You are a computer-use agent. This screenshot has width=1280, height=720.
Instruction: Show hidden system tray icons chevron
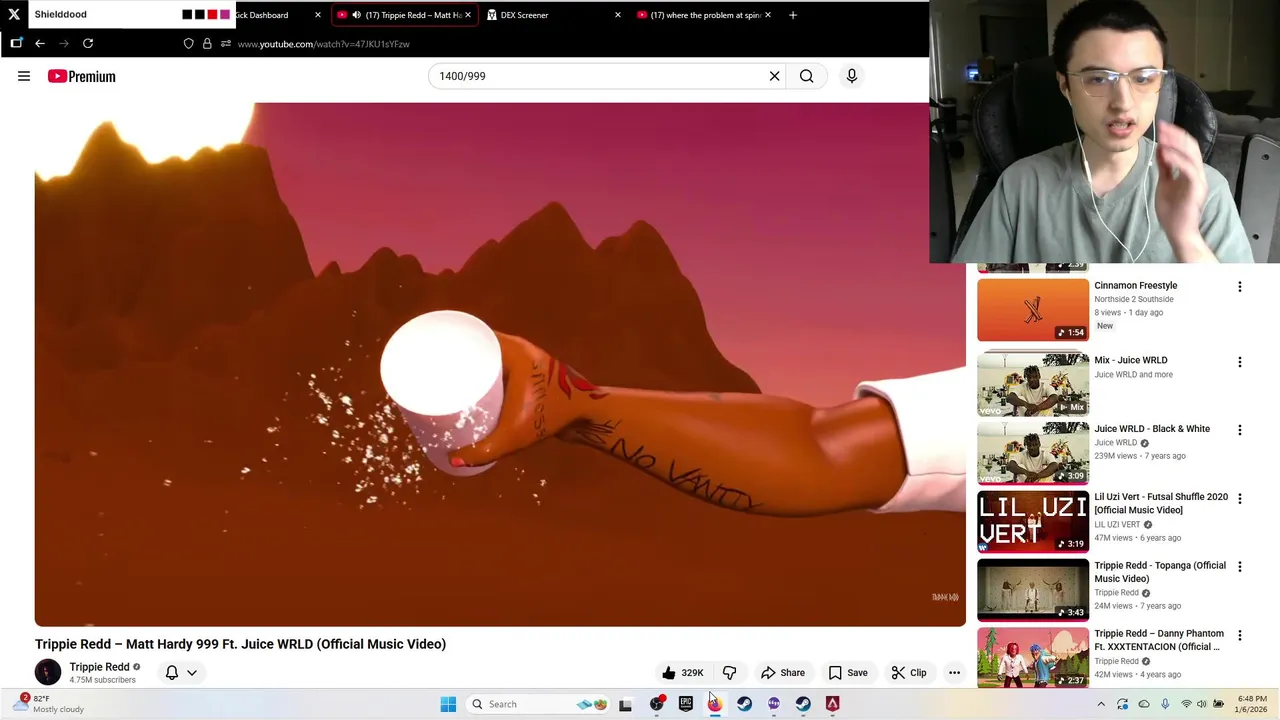1101,704
